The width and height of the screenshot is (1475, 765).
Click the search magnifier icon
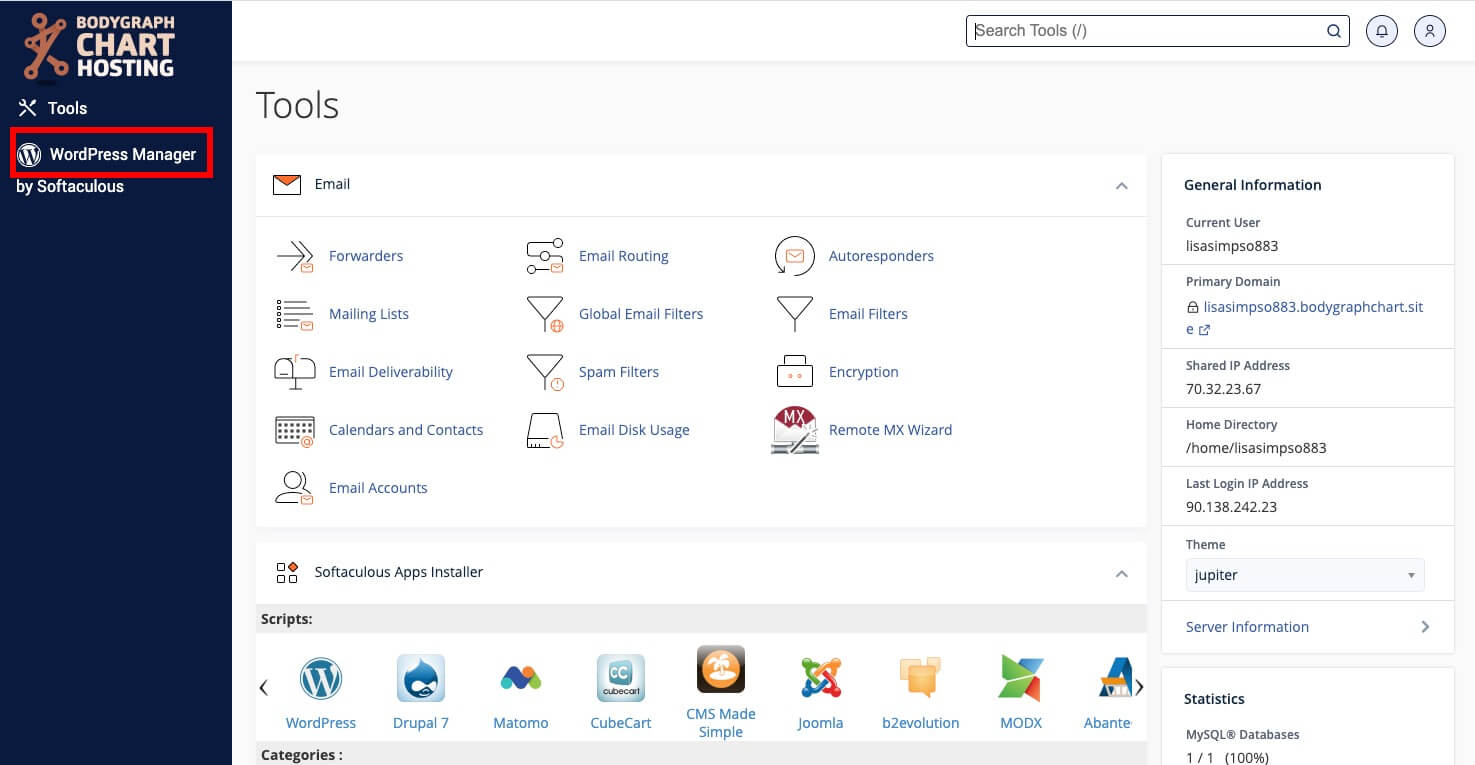1334,31
